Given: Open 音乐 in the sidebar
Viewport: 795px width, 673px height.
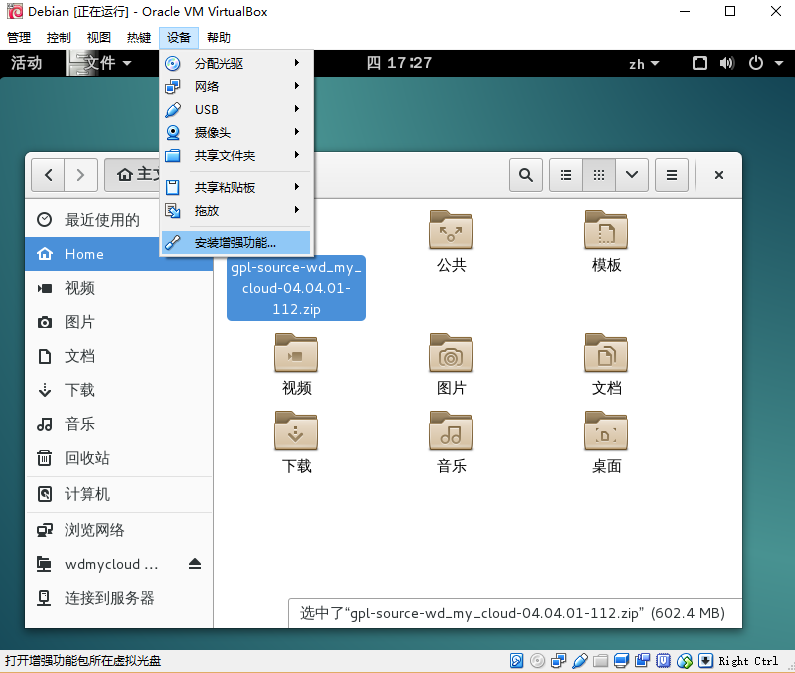Looking at the screenshot, I should pyautogui.click(x=119, y=424).
